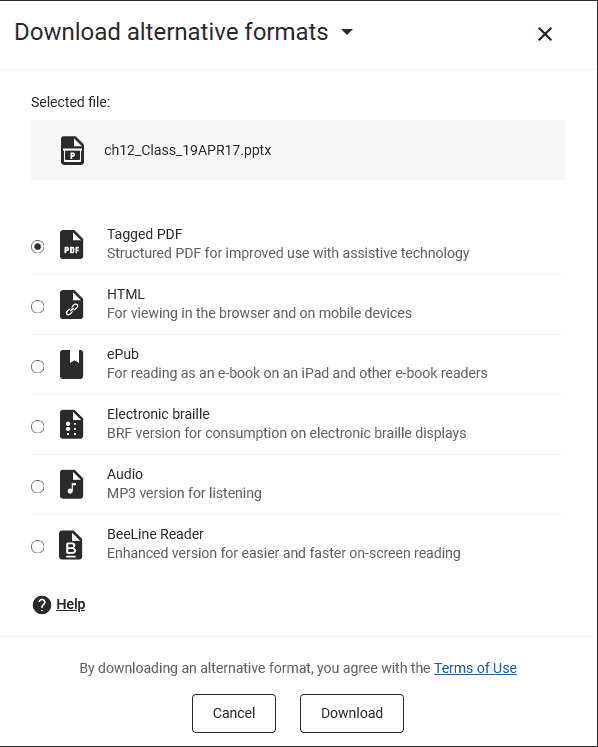This screenshot has width=598, height=747.
Task: Click the BeeLine Reader B icon
Action: pos(71,545)
